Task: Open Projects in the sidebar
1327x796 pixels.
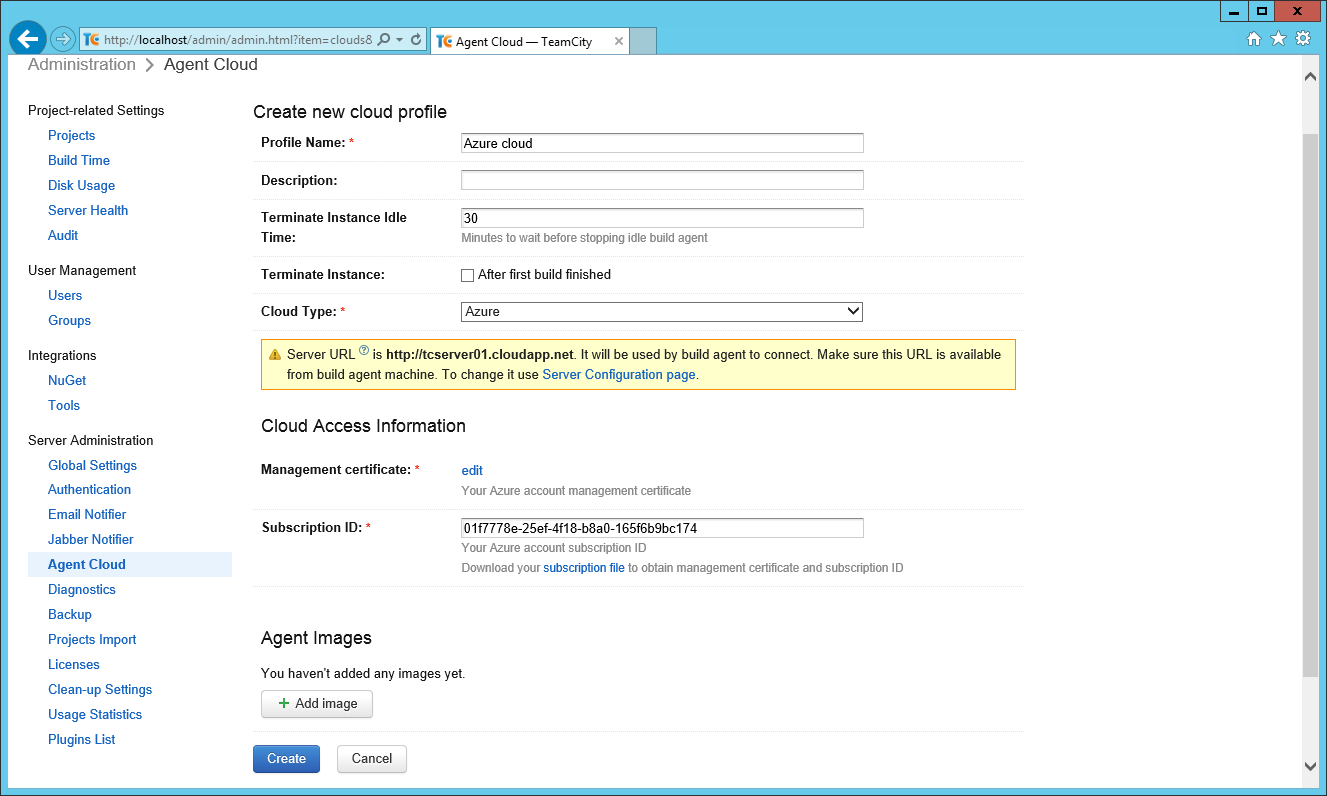Action: (x=72, y=136)
